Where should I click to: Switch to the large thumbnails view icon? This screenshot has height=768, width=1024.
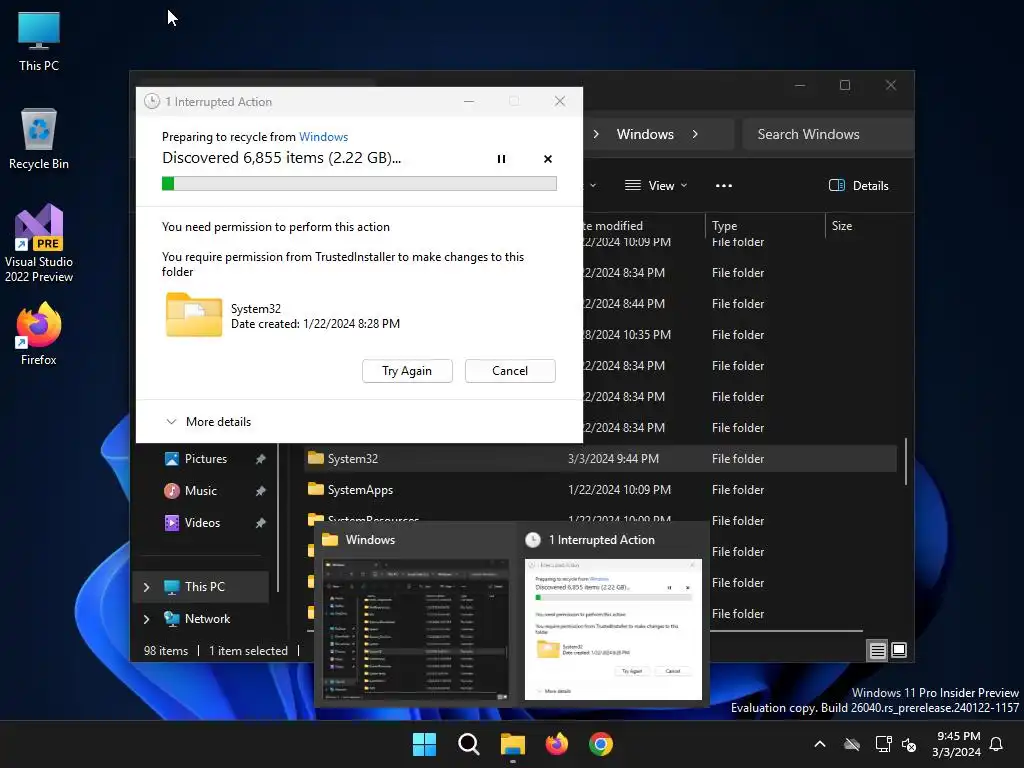(899, 650)
